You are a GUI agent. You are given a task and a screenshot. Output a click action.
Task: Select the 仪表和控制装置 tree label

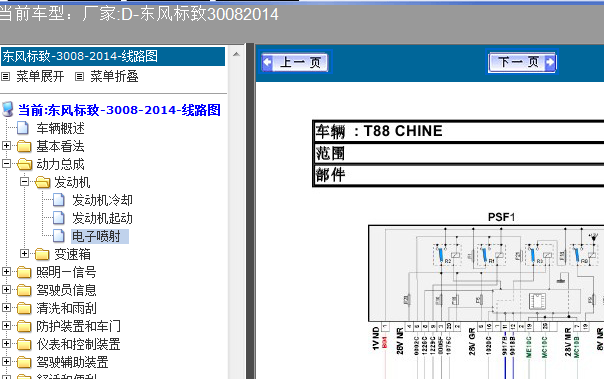78,344
